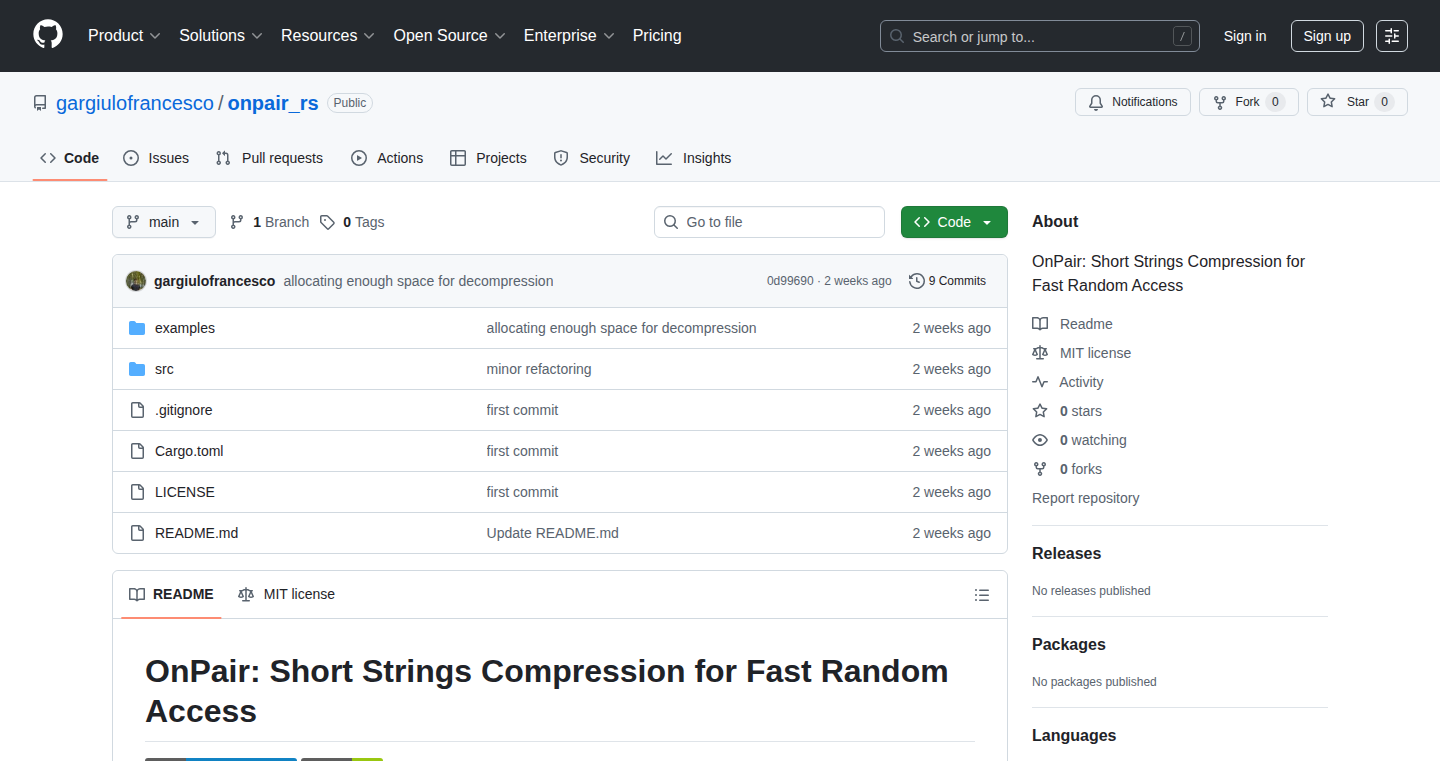Open the README.md file
Screen dimensions: 1440x761
(197, 533)
